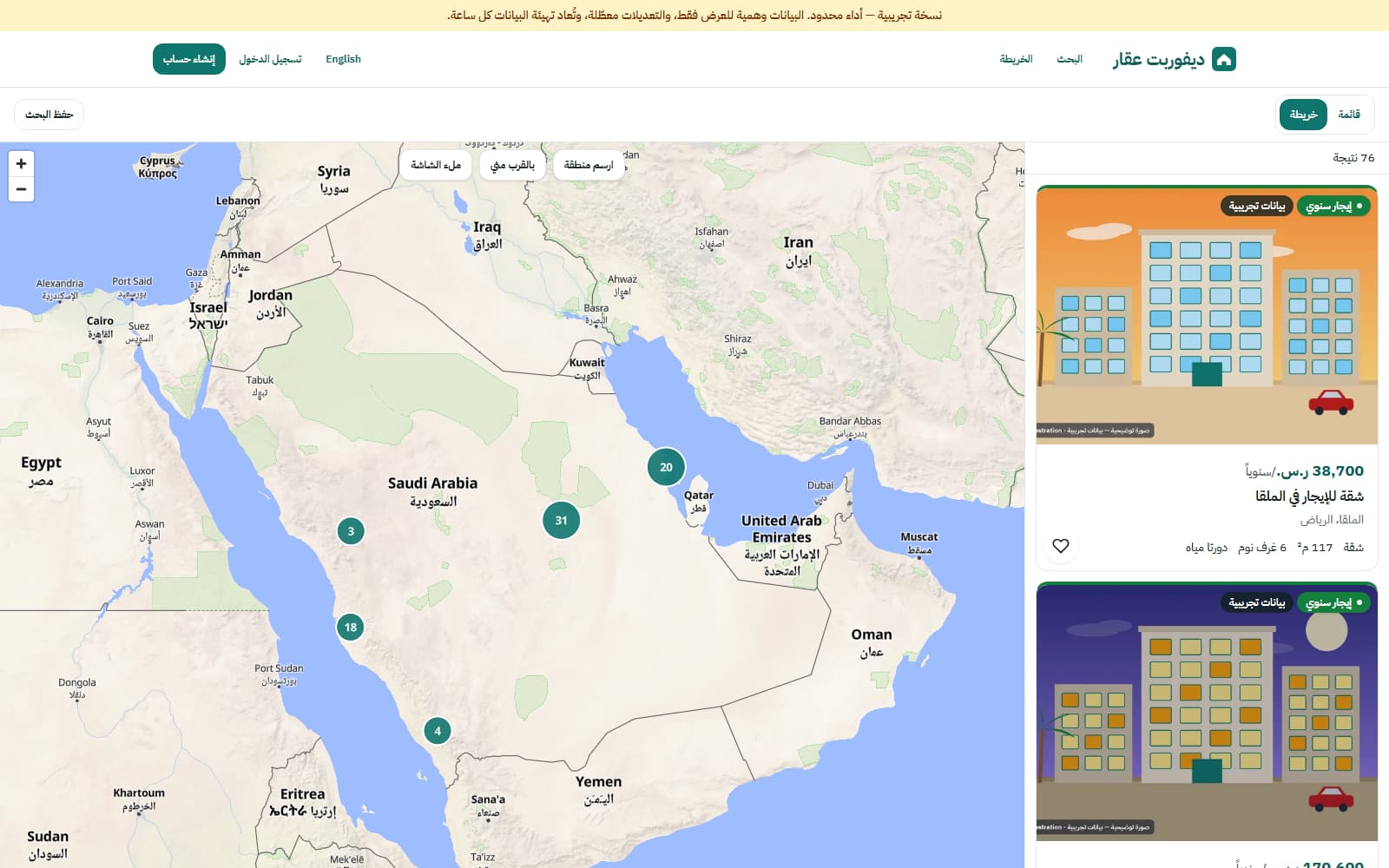Click the ديفورت عقار site name

click(1158, 59)
